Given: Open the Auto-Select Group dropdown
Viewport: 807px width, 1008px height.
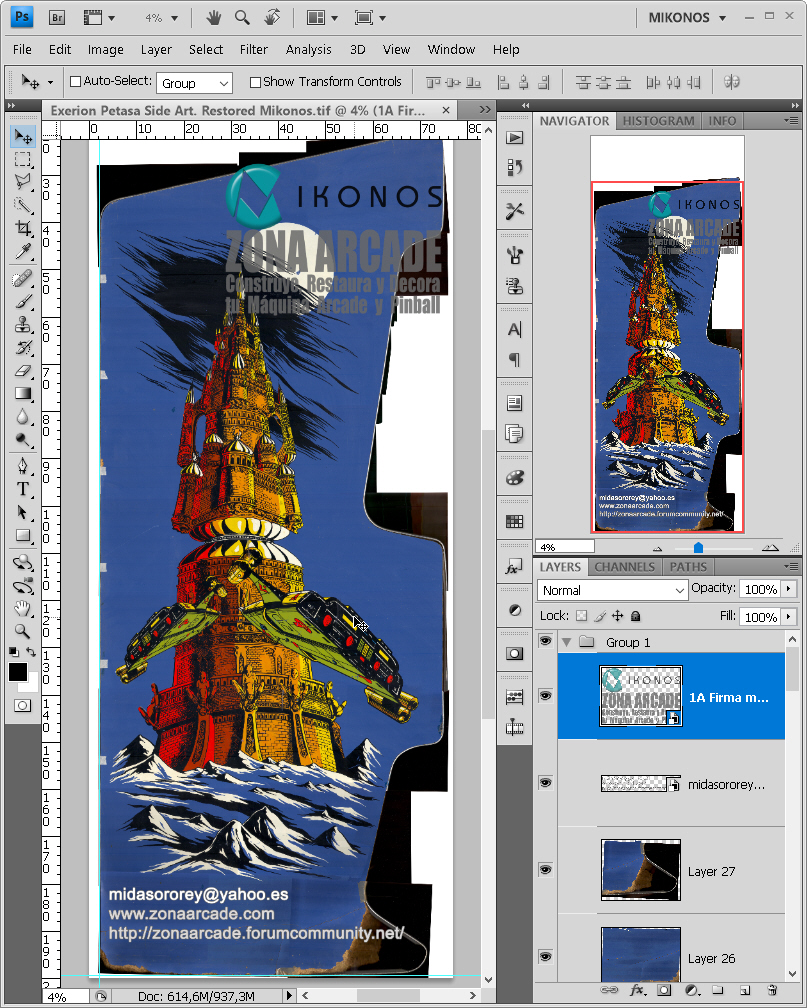Looking at the screenshot, I should (x=195, y=83).
